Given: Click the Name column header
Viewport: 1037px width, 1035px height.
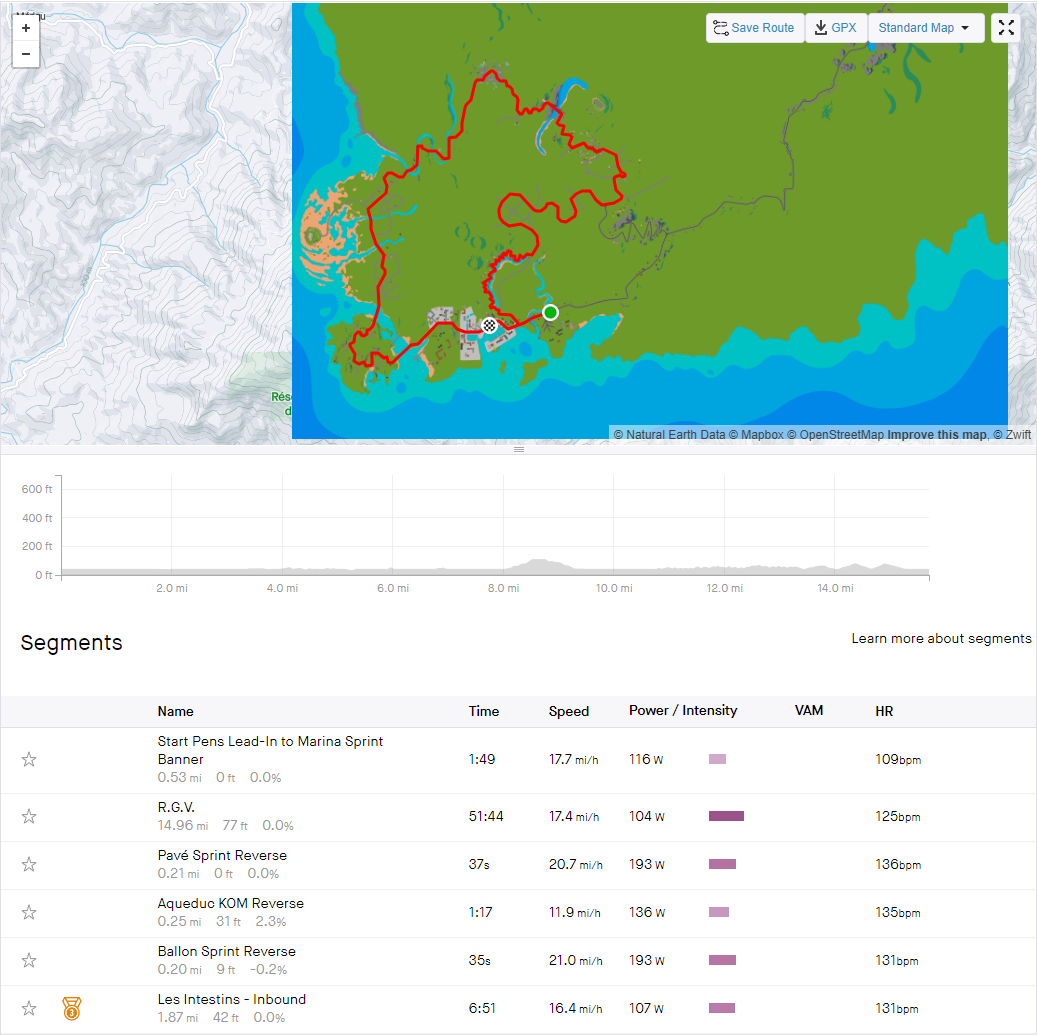Looking at the screenshot, I should point(175,711).
